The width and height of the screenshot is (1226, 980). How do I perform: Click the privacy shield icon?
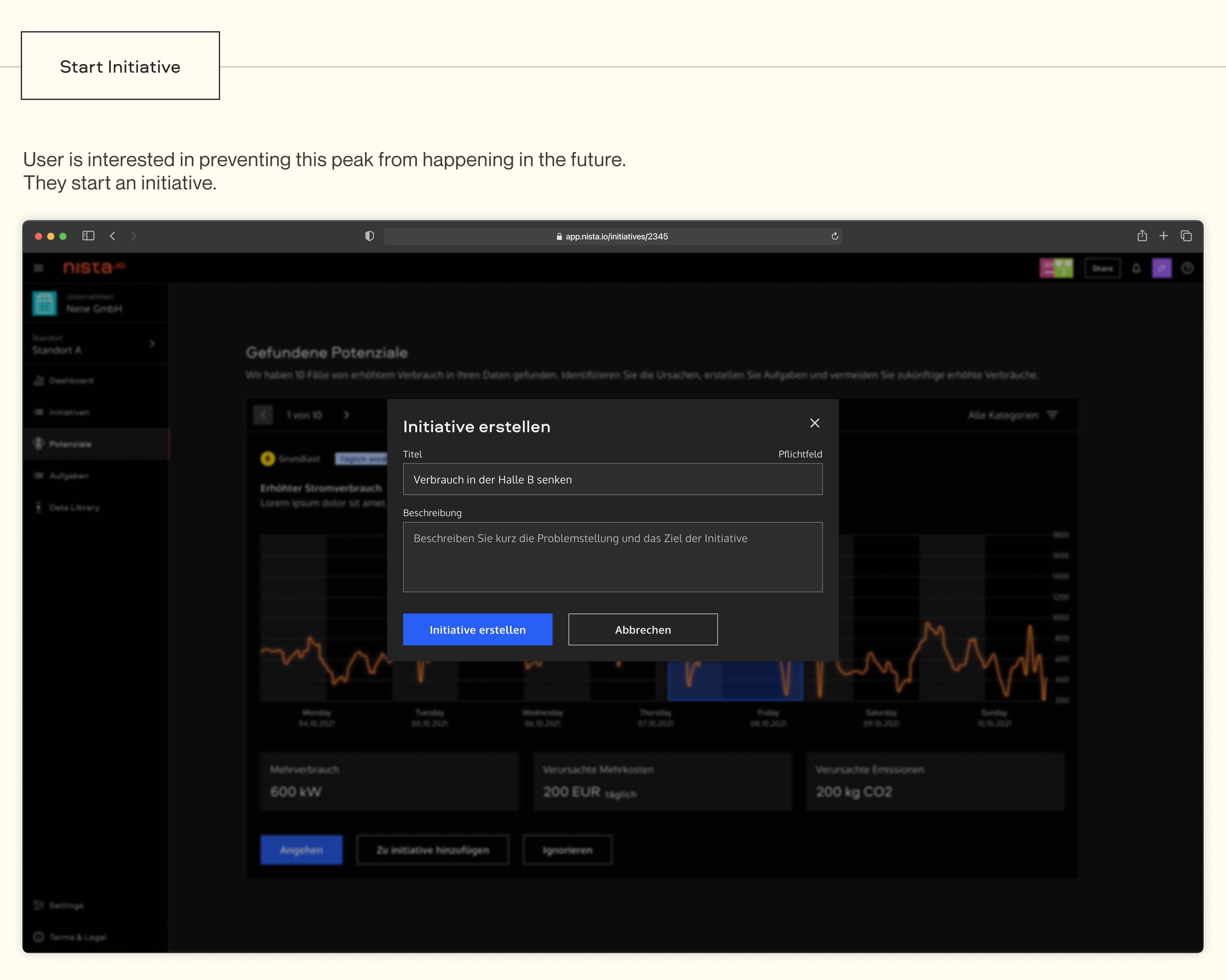tap(370, 236)
